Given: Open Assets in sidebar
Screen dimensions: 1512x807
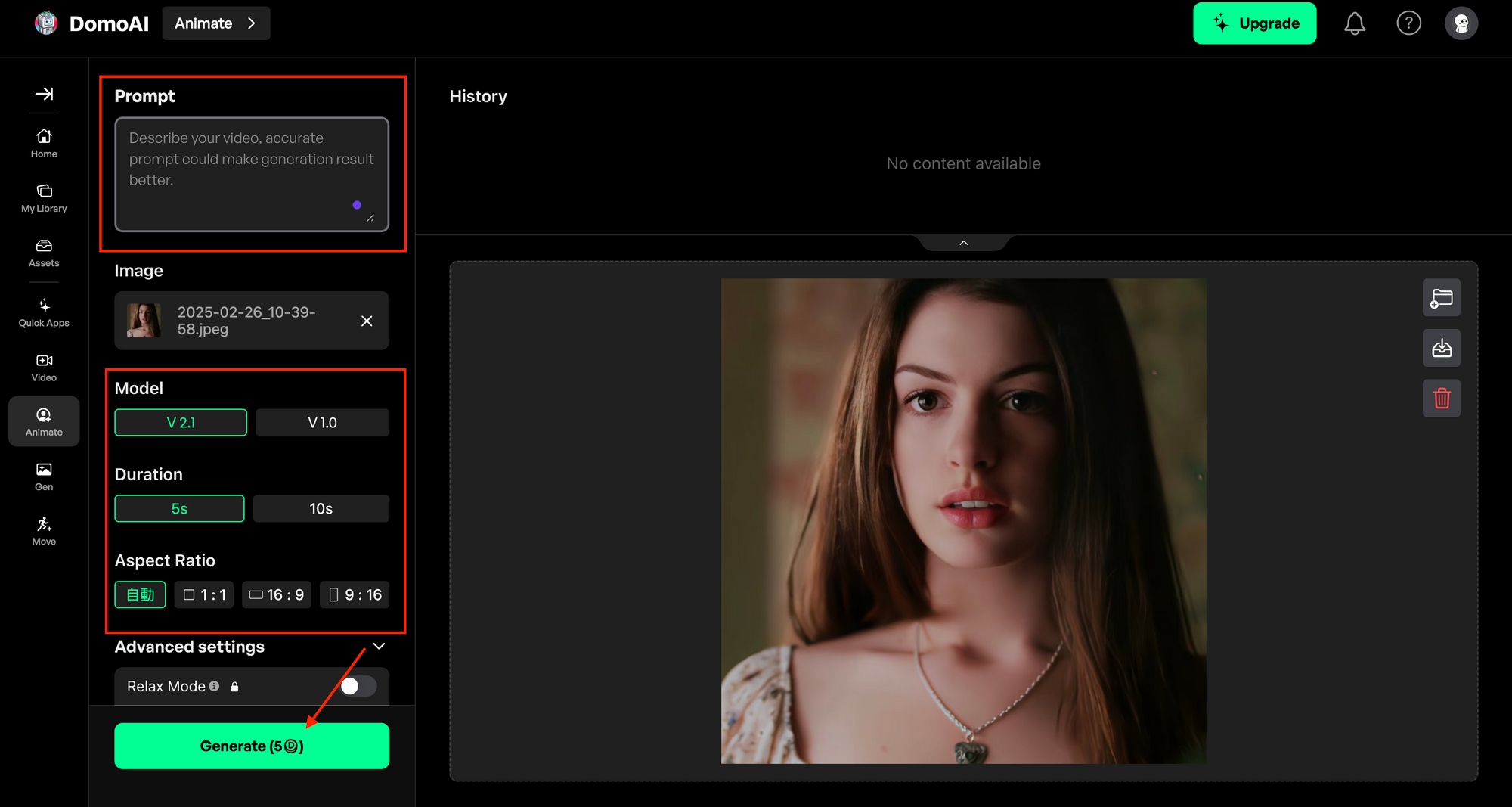Looking at the screenshot, I should point(44,253).
